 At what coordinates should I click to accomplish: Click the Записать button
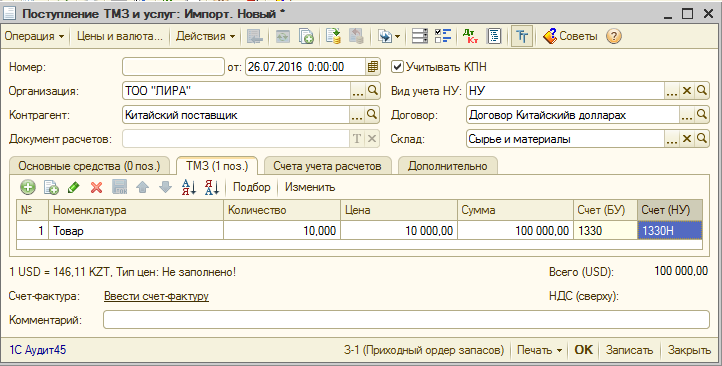(x=629, y=350)
